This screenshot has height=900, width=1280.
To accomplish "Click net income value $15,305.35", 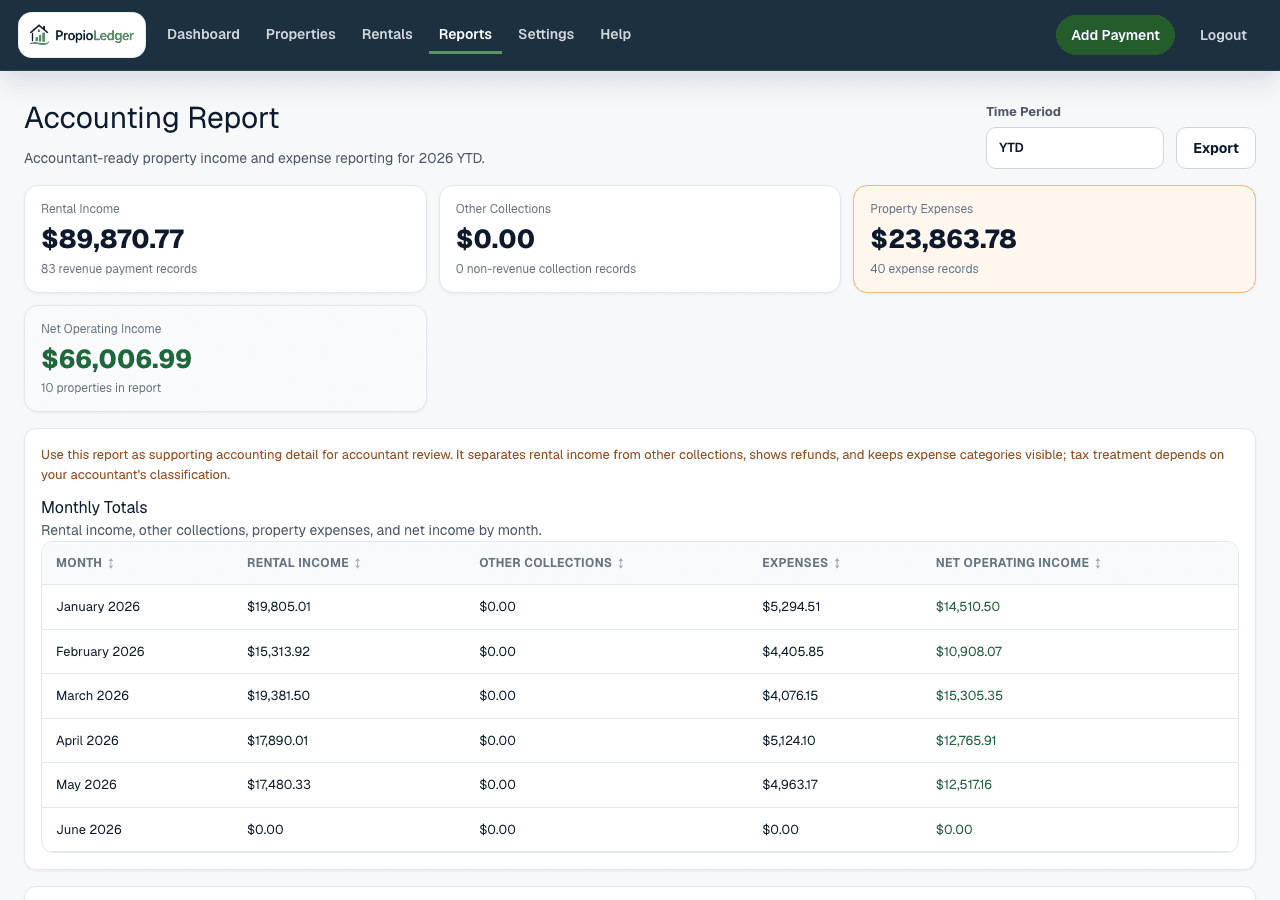I will [969, 696].
